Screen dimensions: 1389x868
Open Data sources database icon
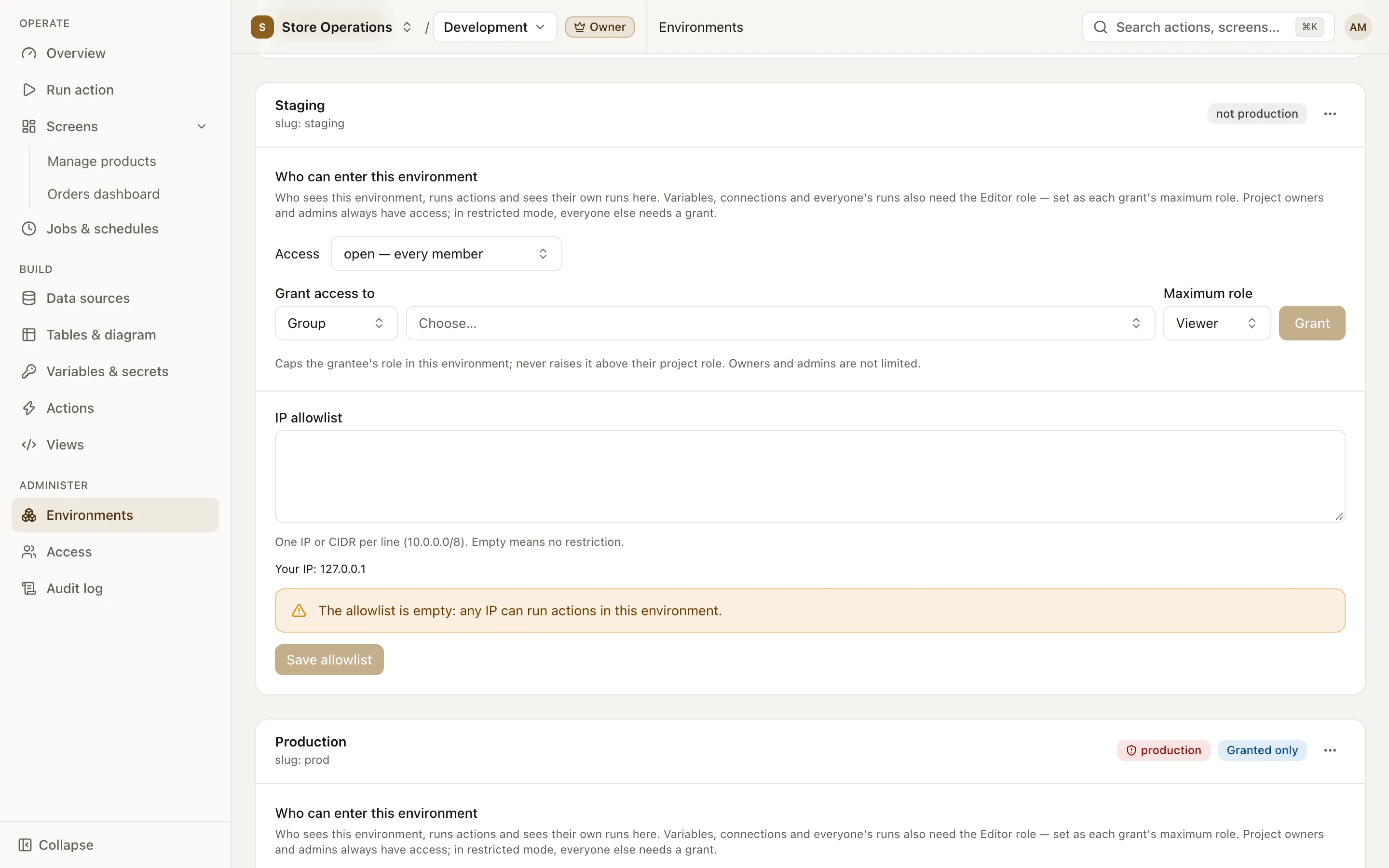pos(29,298)
